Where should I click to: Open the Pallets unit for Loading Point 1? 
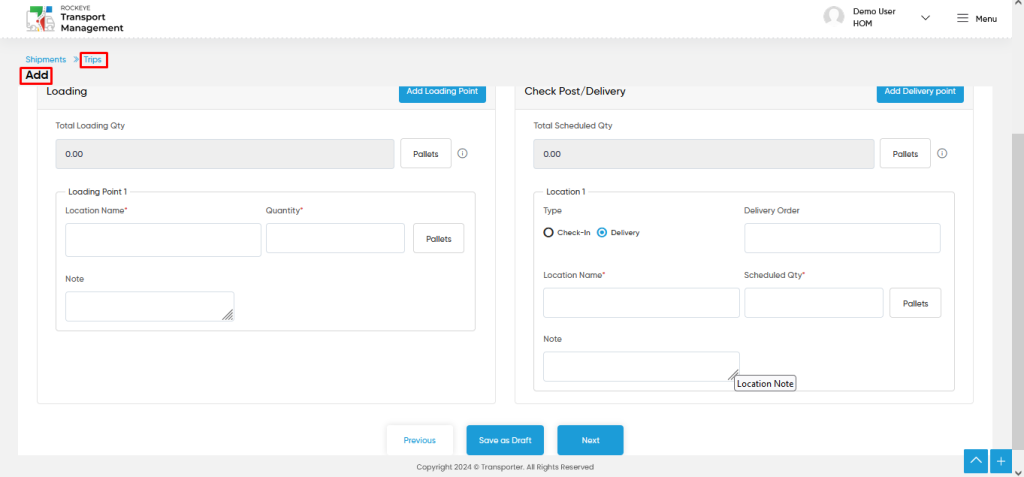point(439,238)
